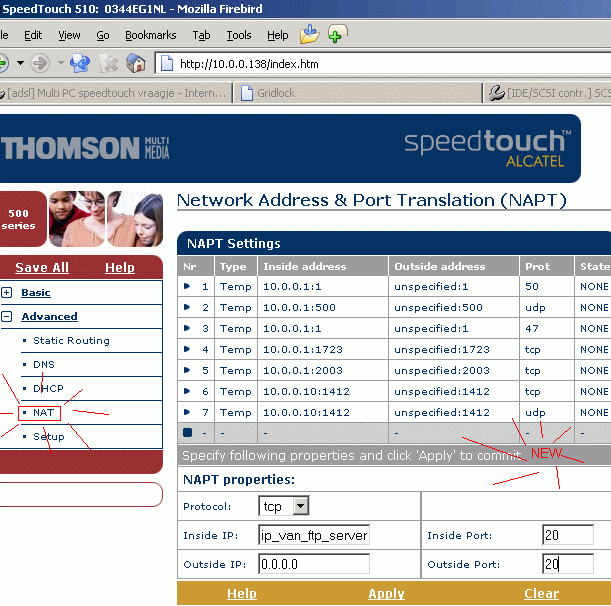Click the page icon in address bar

(x=167, y=64)
